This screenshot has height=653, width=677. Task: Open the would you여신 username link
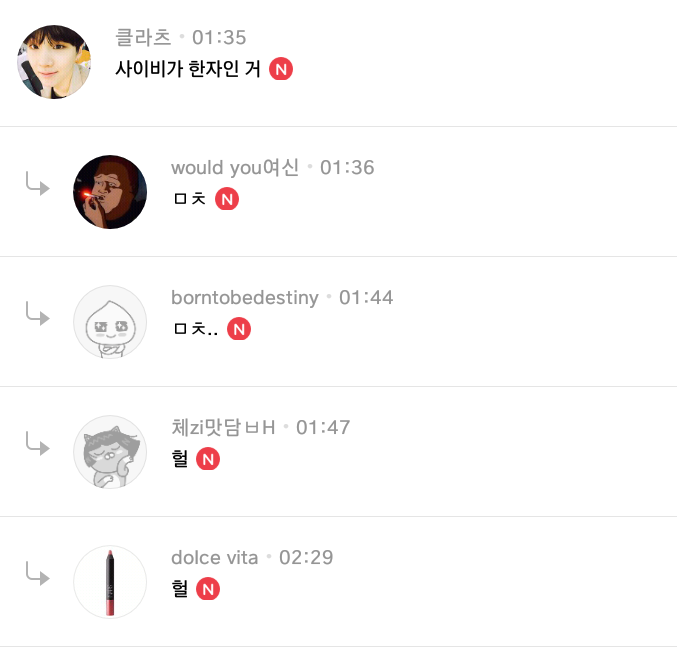[x=235, y=167]
